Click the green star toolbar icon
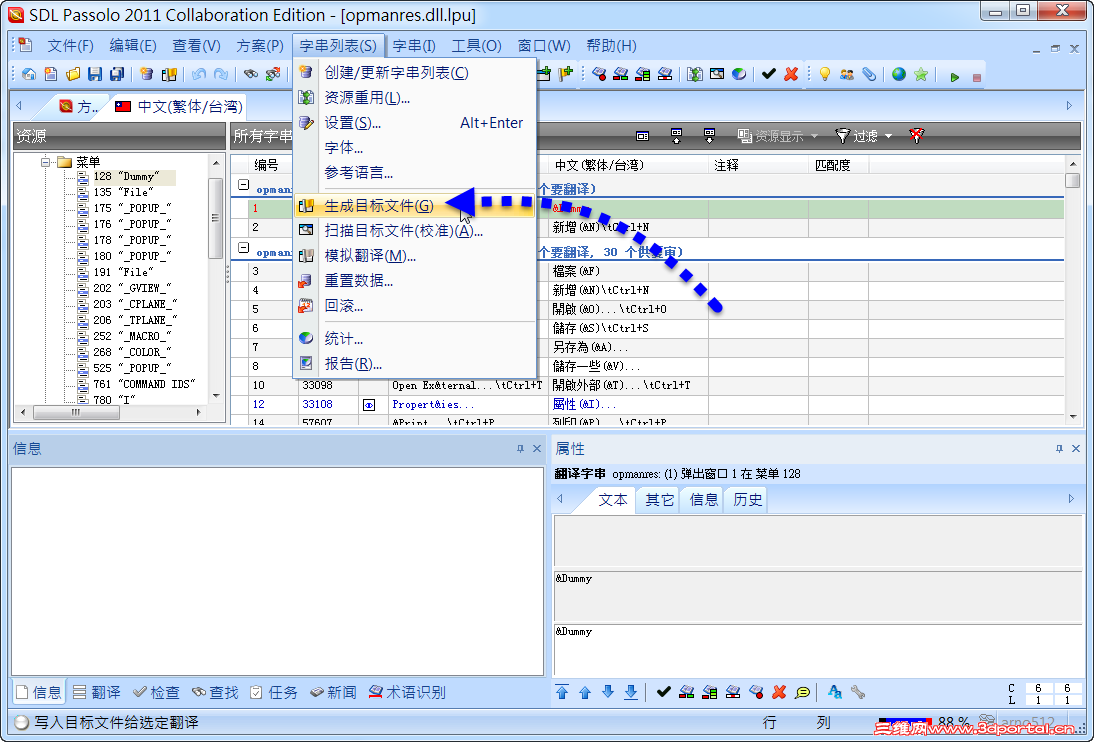Viewport: 1094px width, 742px height. click(921, 74)
